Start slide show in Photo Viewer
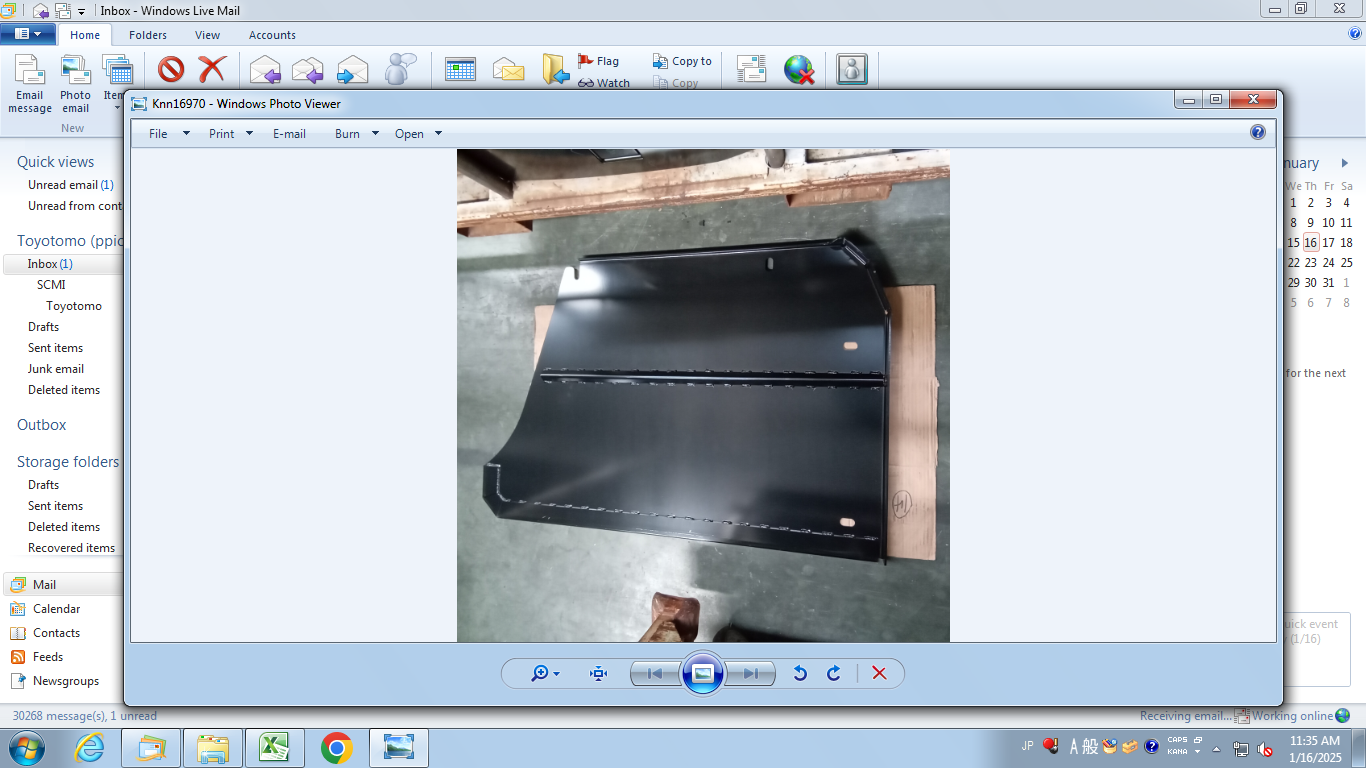This screenshot has width=1366, height=768. point(702,673)
